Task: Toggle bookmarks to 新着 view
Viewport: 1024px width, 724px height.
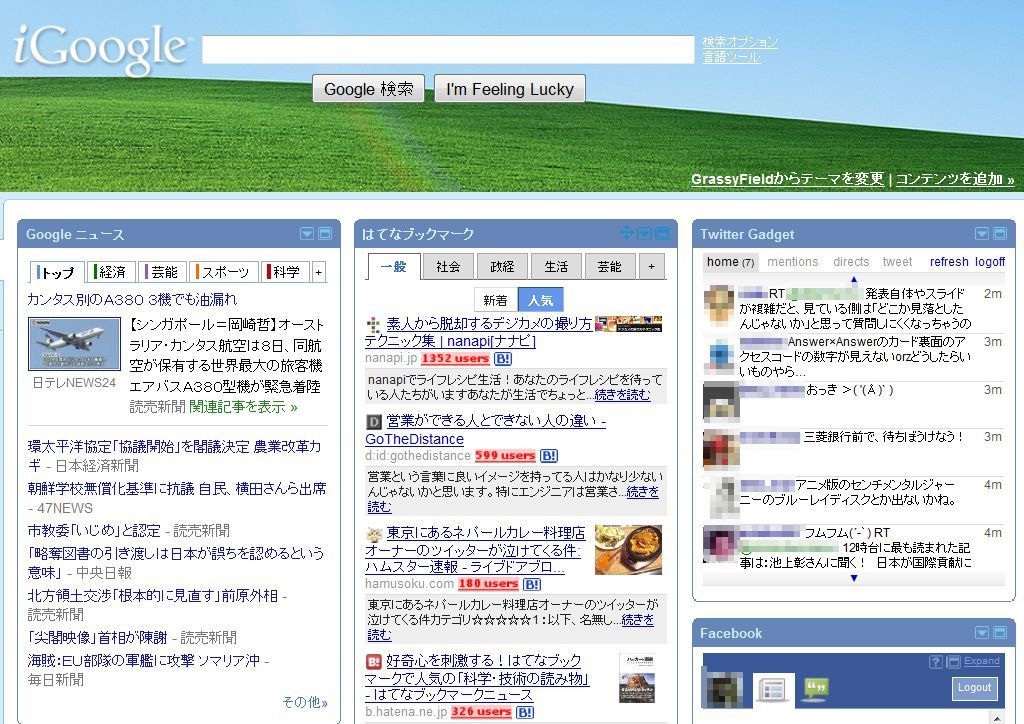Action: pyautogui.click(x=495, y=300)
